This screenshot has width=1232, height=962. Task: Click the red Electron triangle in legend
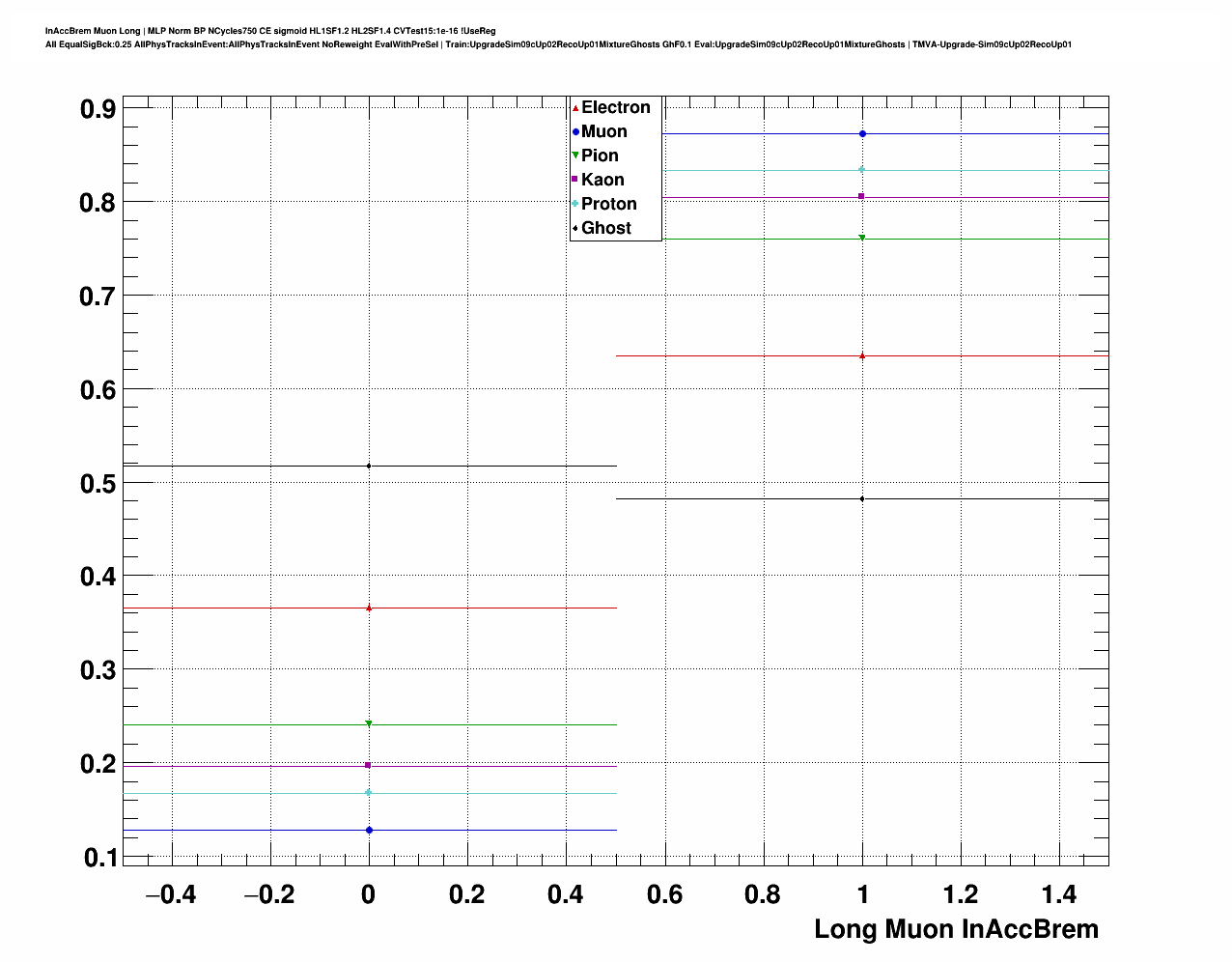575,108
